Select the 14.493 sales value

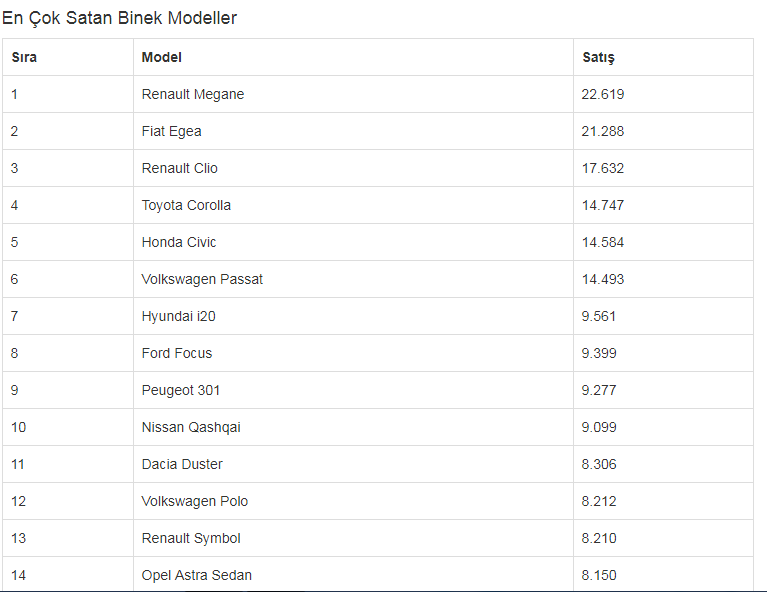tap(603, 279)
